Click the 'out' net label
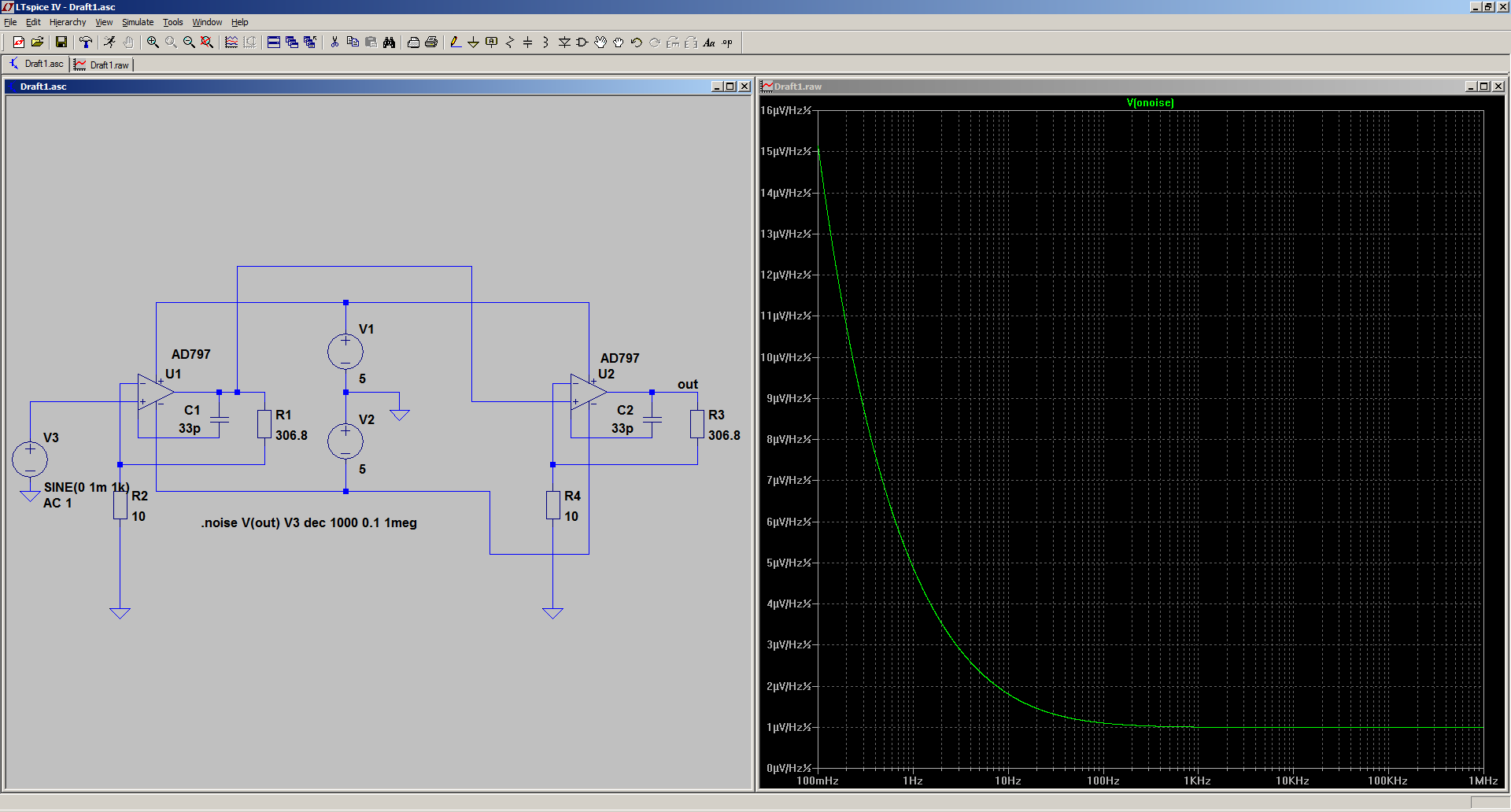 [687, 384]
